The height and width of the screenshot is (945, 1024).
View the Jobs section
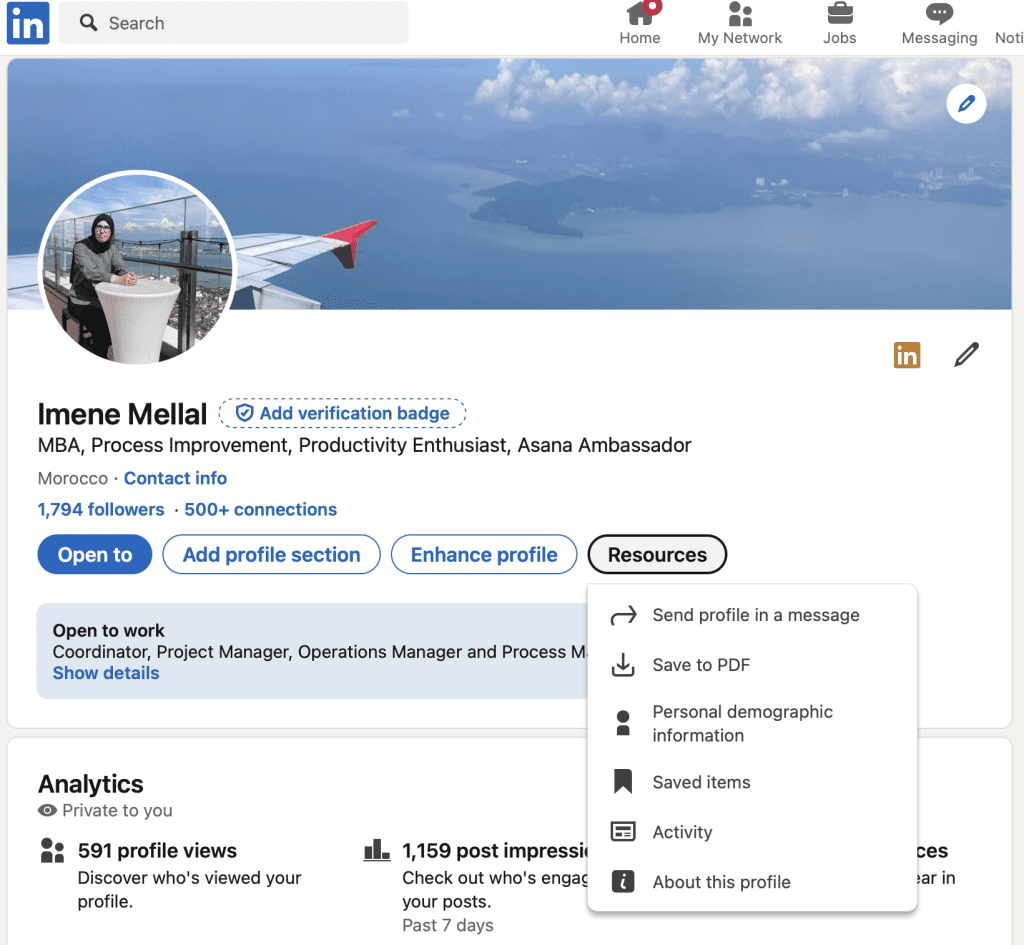(839, 22)
